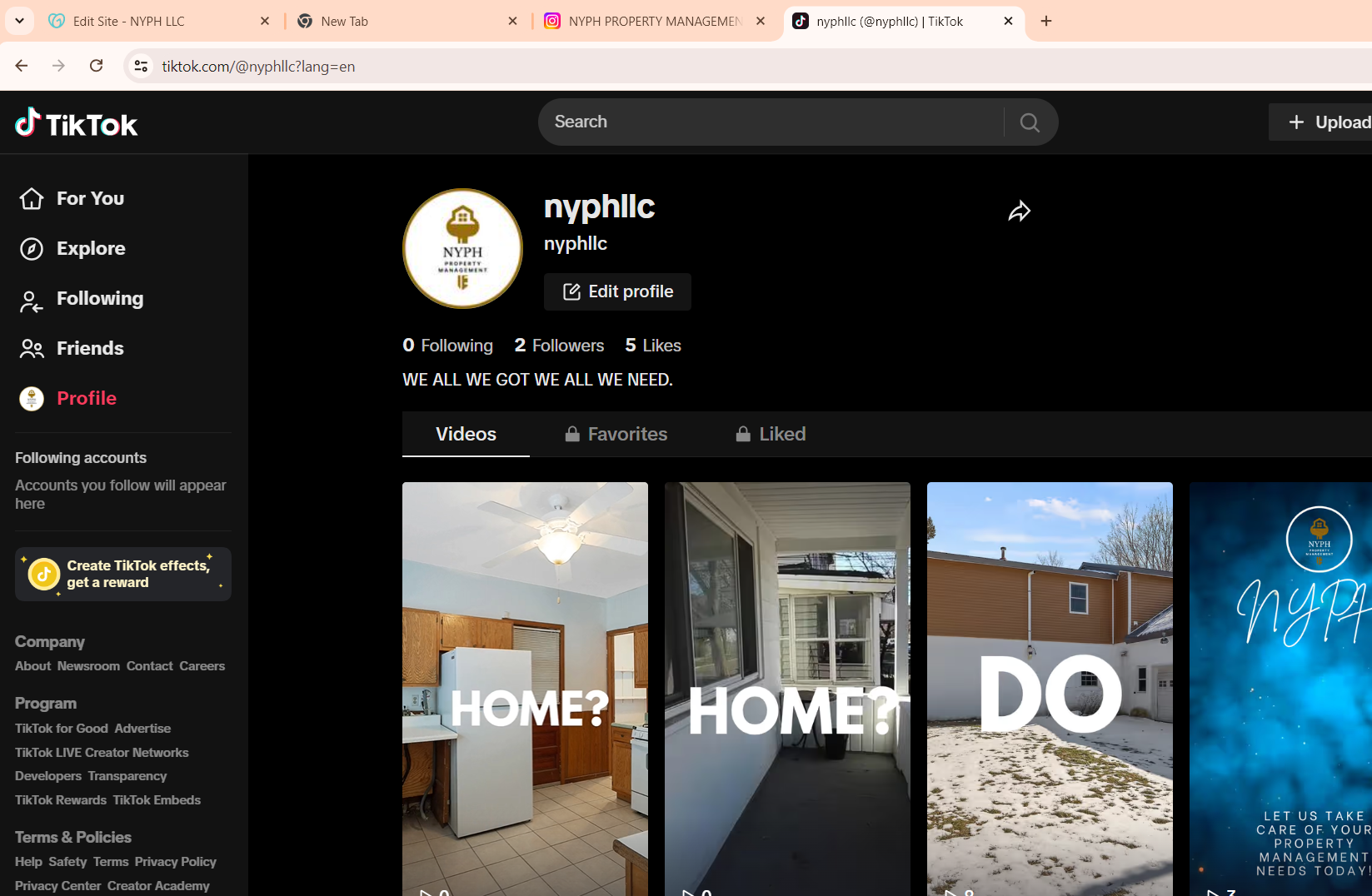Open the nyphllc profile avatar picture
Viewport: 1372px width, 896px height.
462,248
